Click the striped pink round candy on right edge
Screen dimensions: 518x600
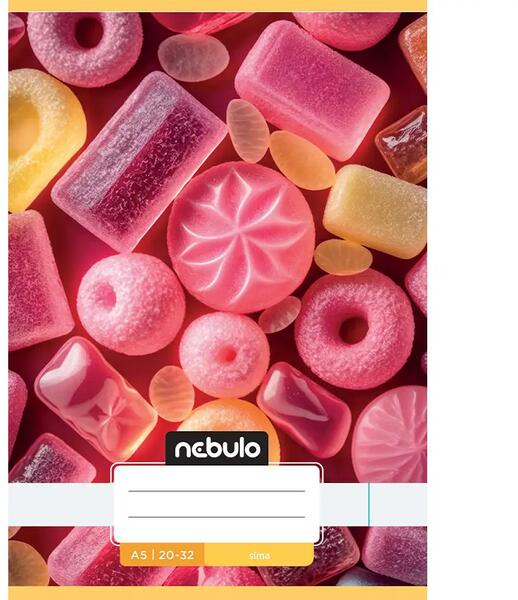coord(389,434)
